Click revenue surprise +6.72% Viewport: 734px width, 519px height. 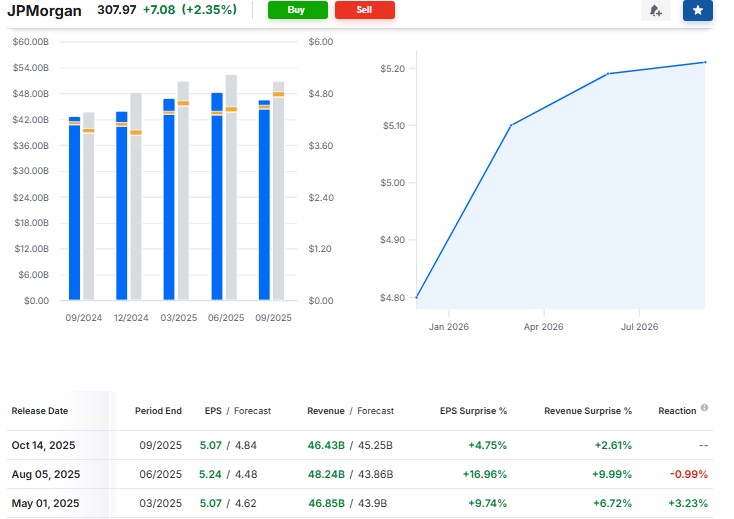pos(612,503)
